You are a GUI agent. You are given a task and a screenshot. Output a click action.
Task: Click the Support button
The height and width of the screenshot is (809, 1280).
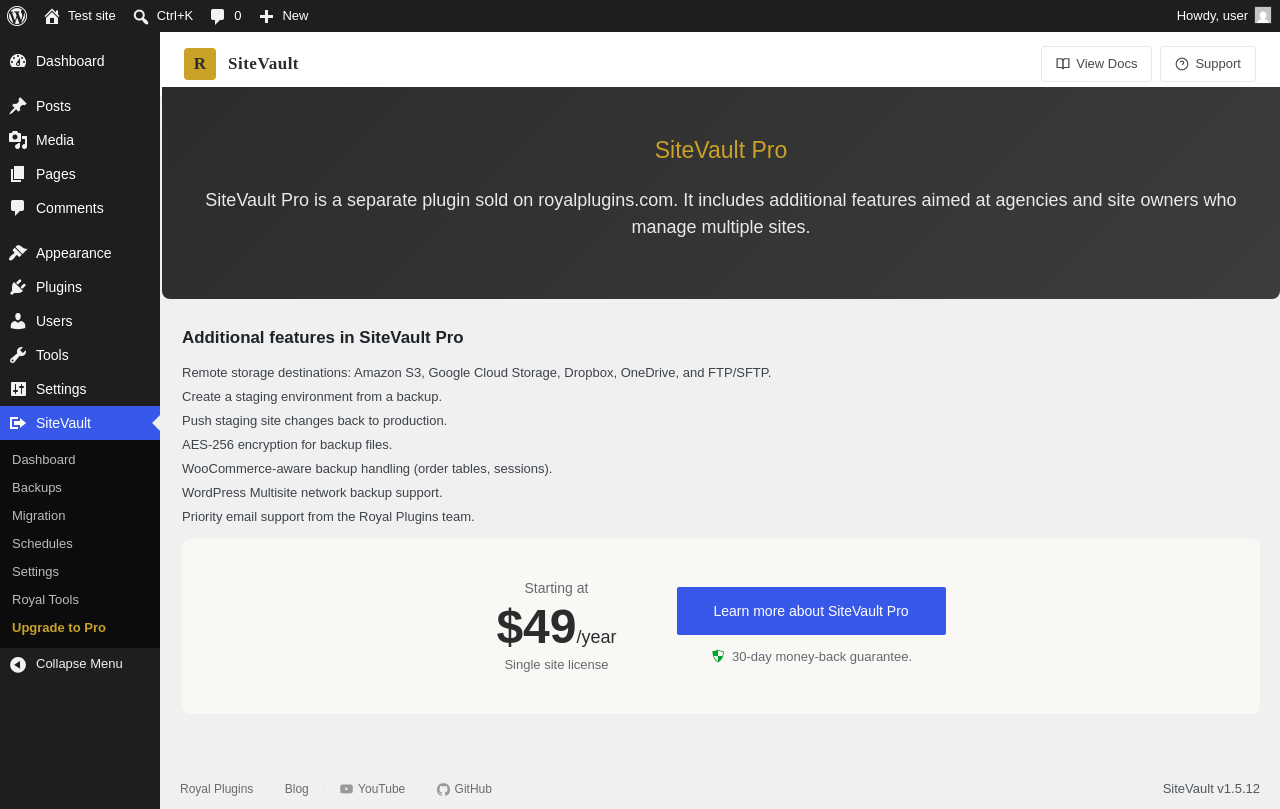pos(1208,64)
